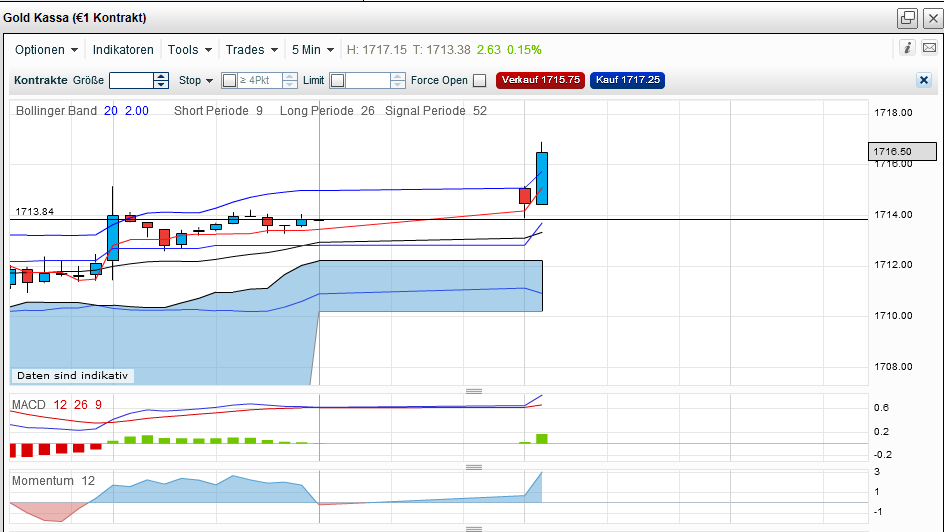Click the blue Kauf 1717.25 button
The image size is (944, 532).
(x=628, y=80)
